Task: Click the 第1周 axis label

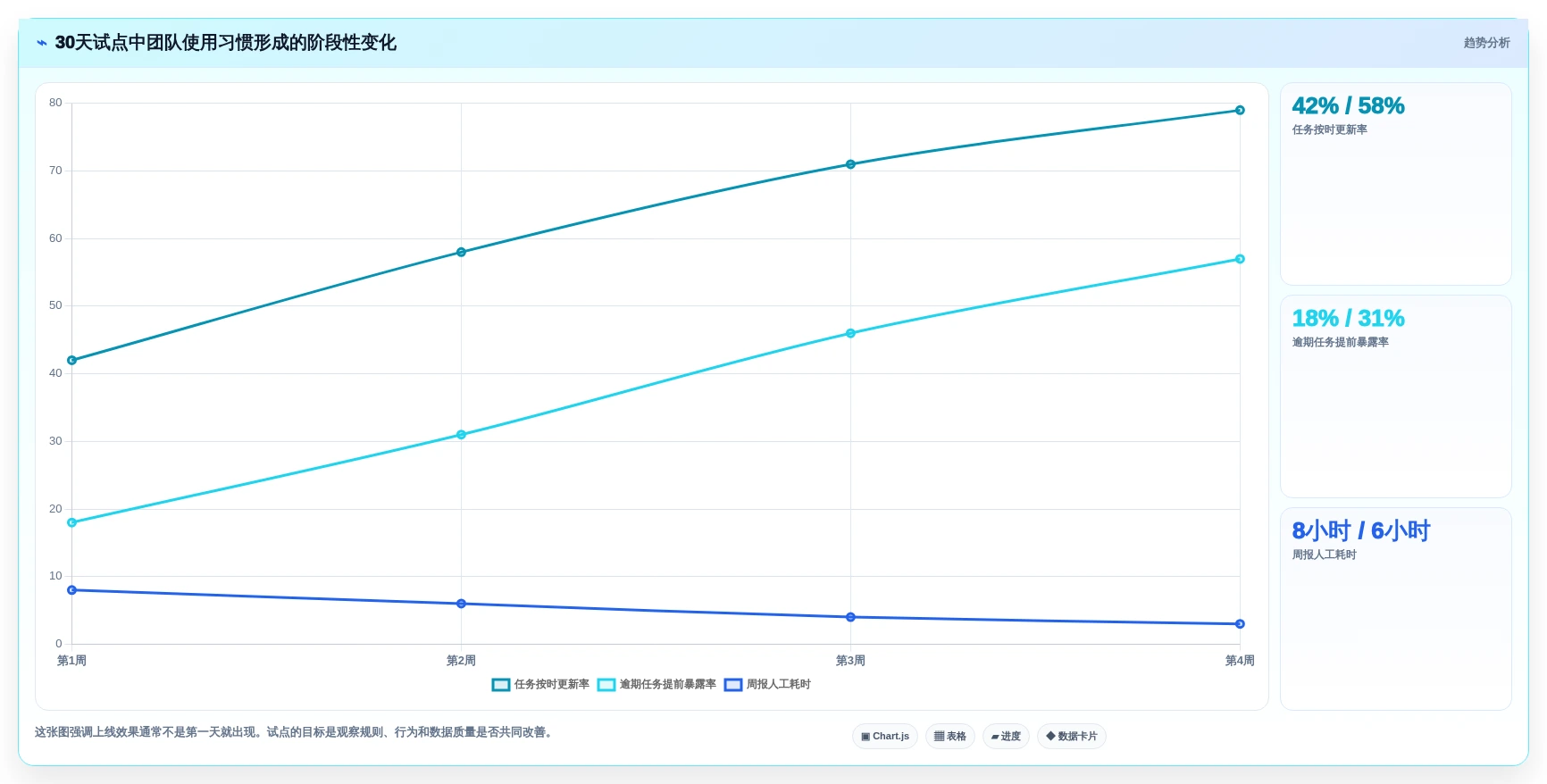Action: [71, 661]
